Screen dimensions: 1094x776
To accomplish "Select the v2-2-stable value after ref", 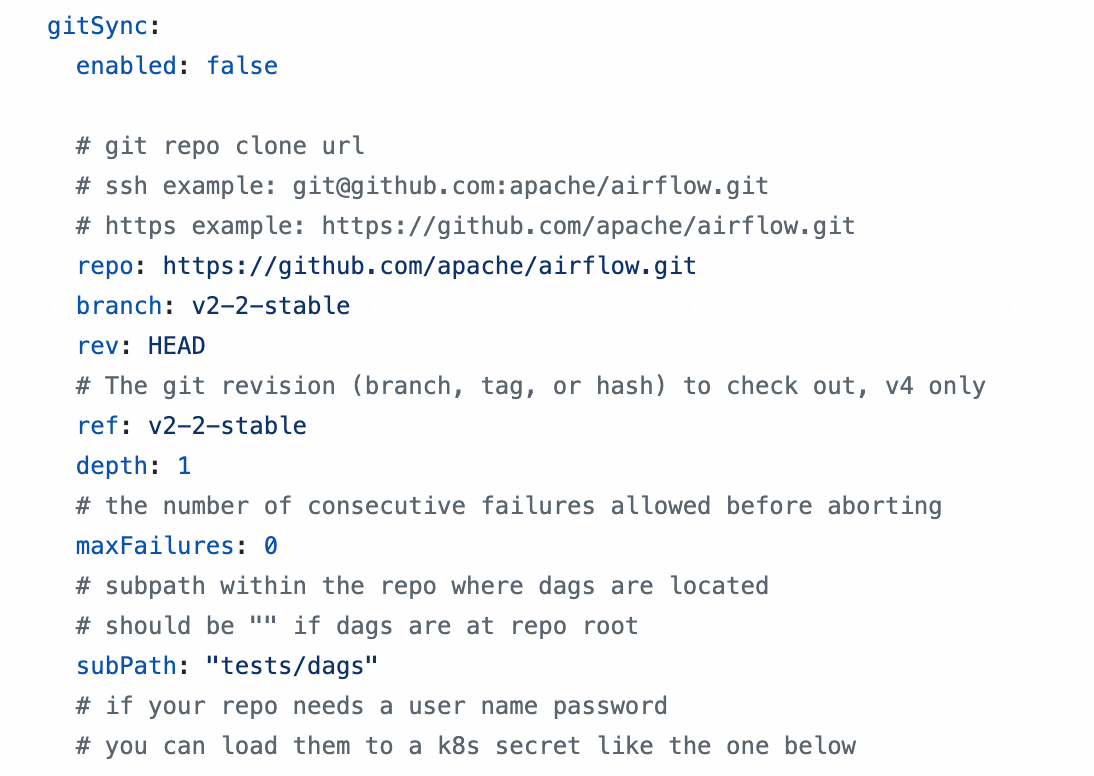I will [227, 426].
